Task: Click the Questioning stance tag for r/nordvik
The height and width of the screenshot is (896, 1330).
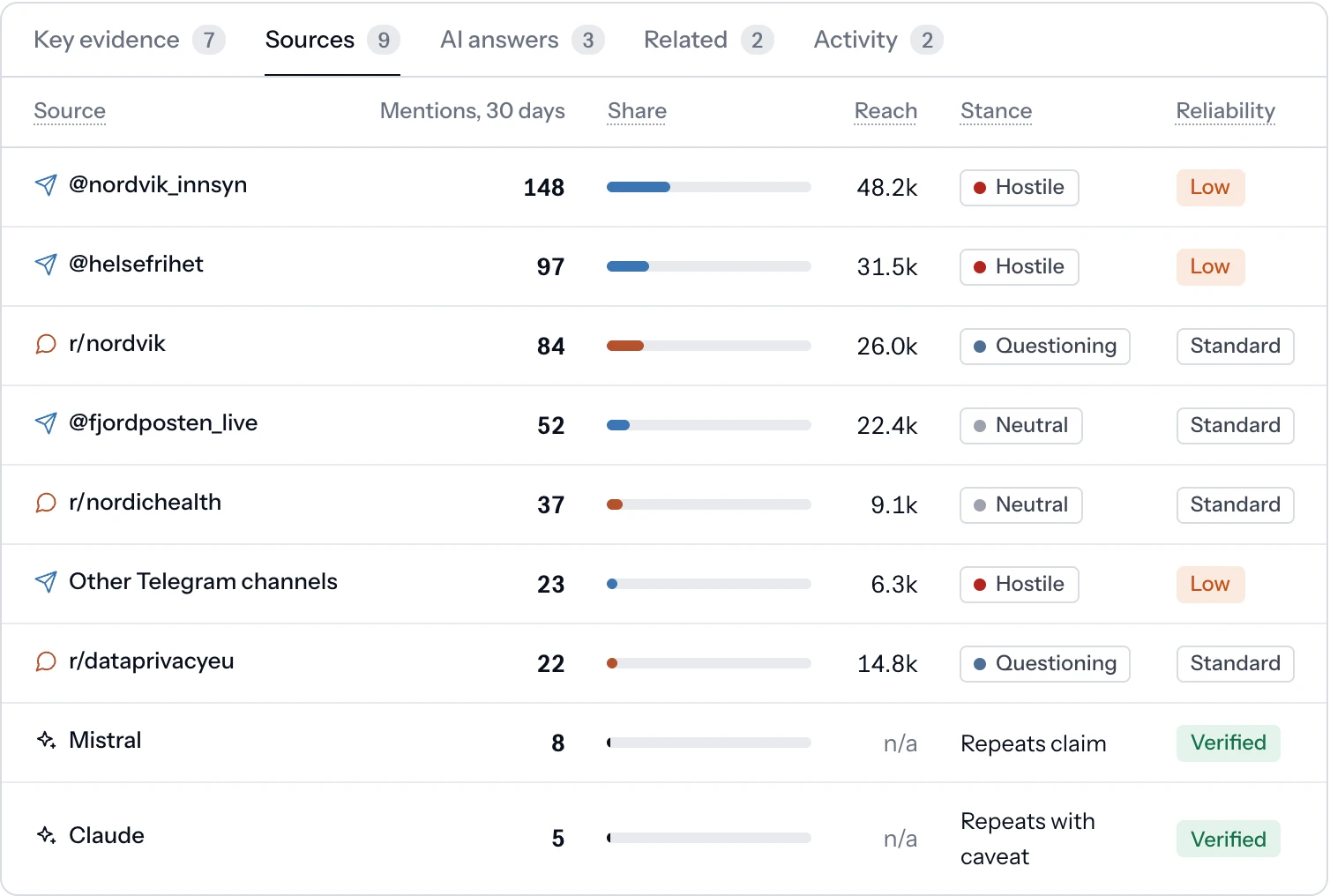Action: tap(1045, 346)
